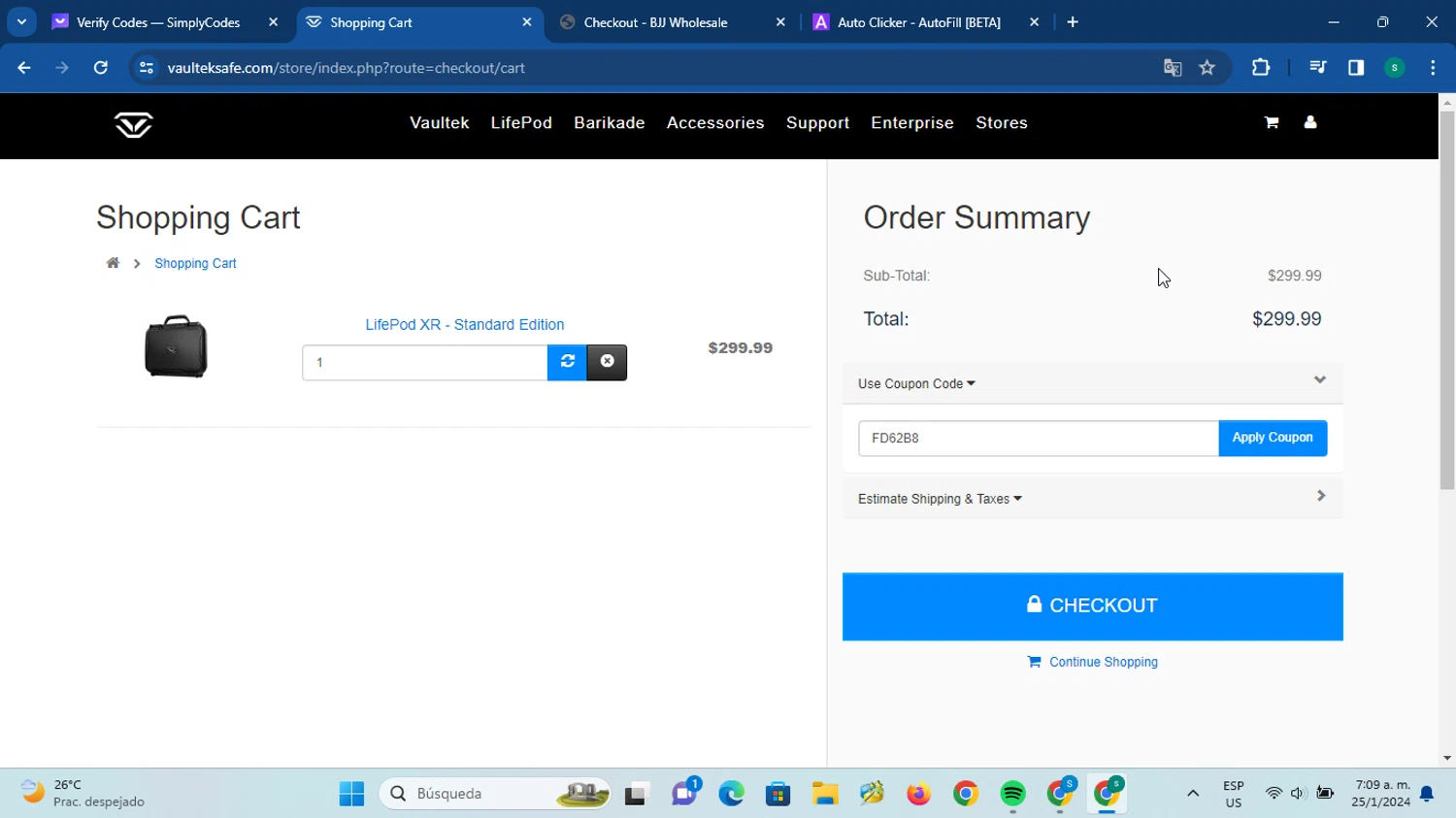Remove LifePod XR item from cart
Screen dimensions: 1456x818
608,362
